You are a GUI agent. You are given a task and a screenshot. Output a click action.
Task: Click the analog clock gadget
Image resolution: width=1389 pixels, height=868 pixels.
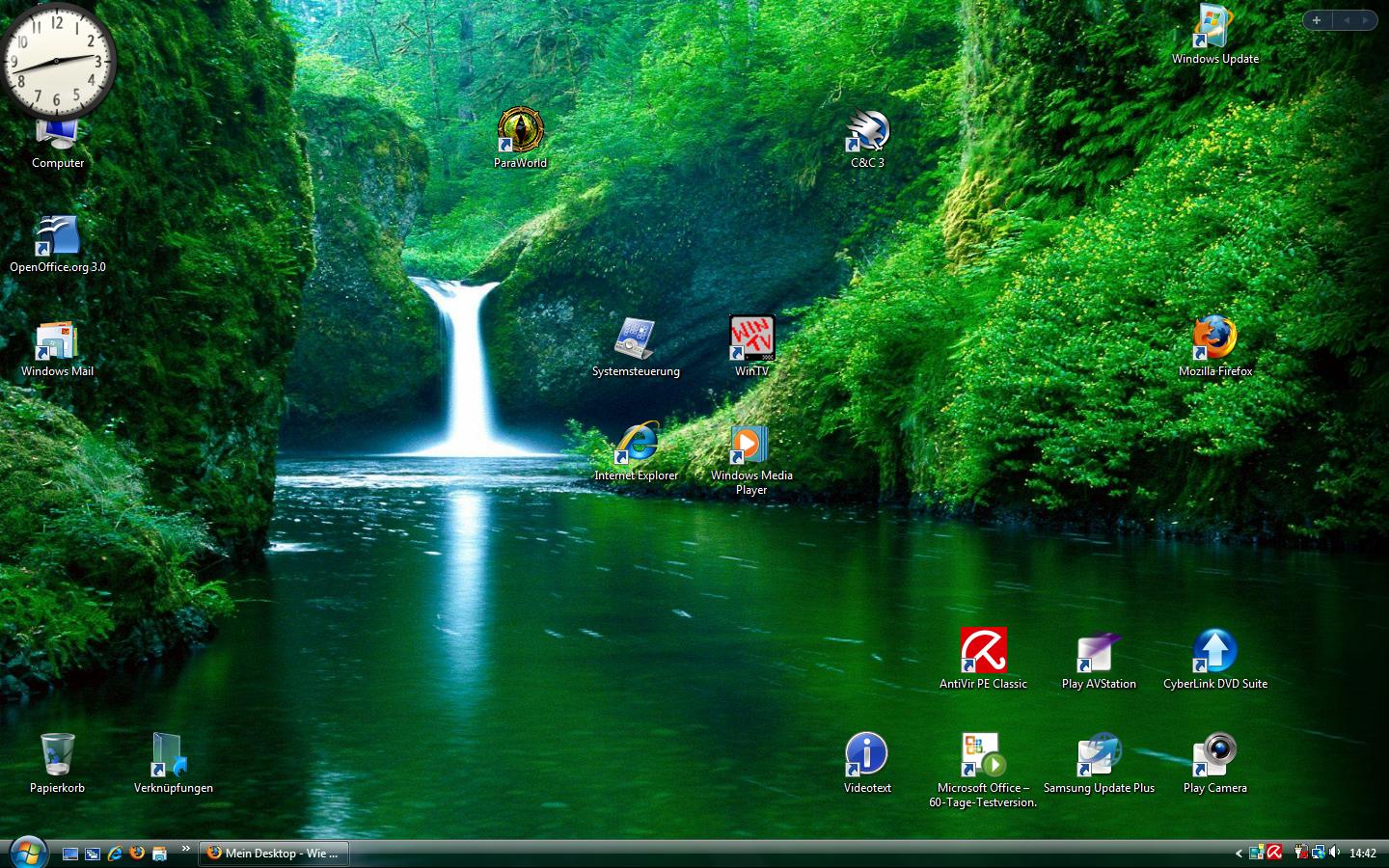(x=58, y=60)
